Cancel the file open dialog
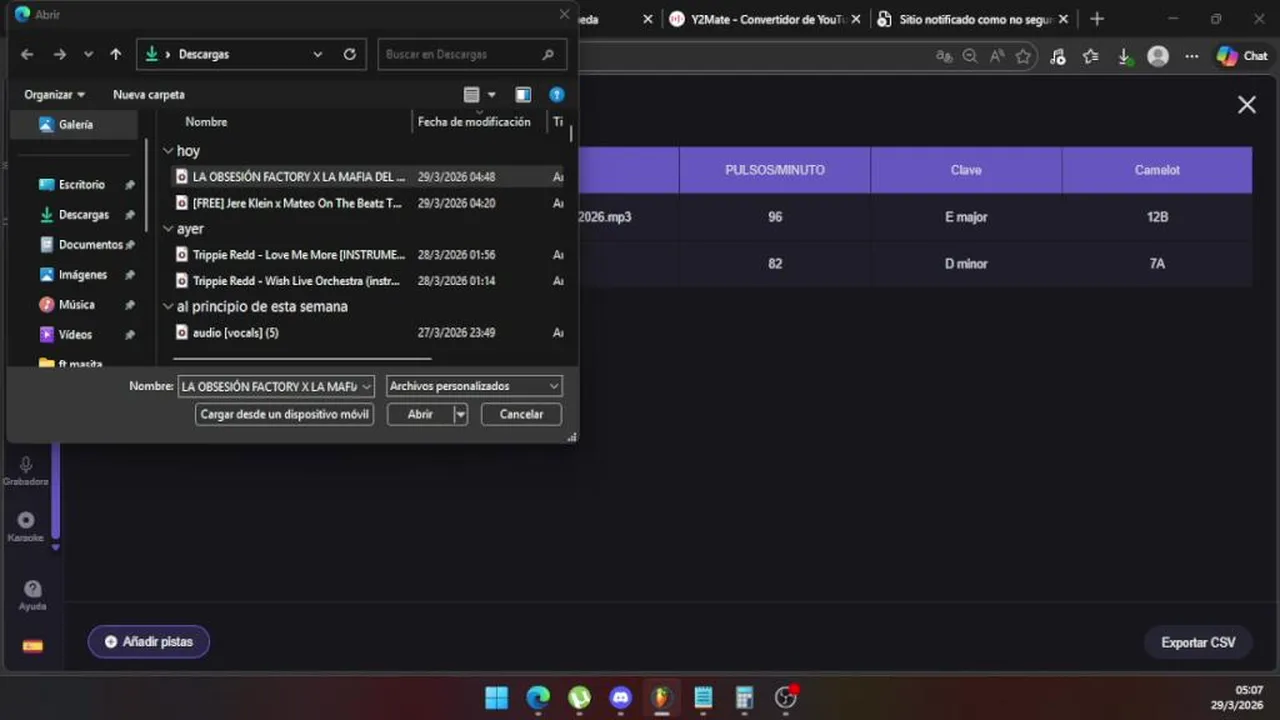Viewport: 1280px width, 720px height. (521, 414)
